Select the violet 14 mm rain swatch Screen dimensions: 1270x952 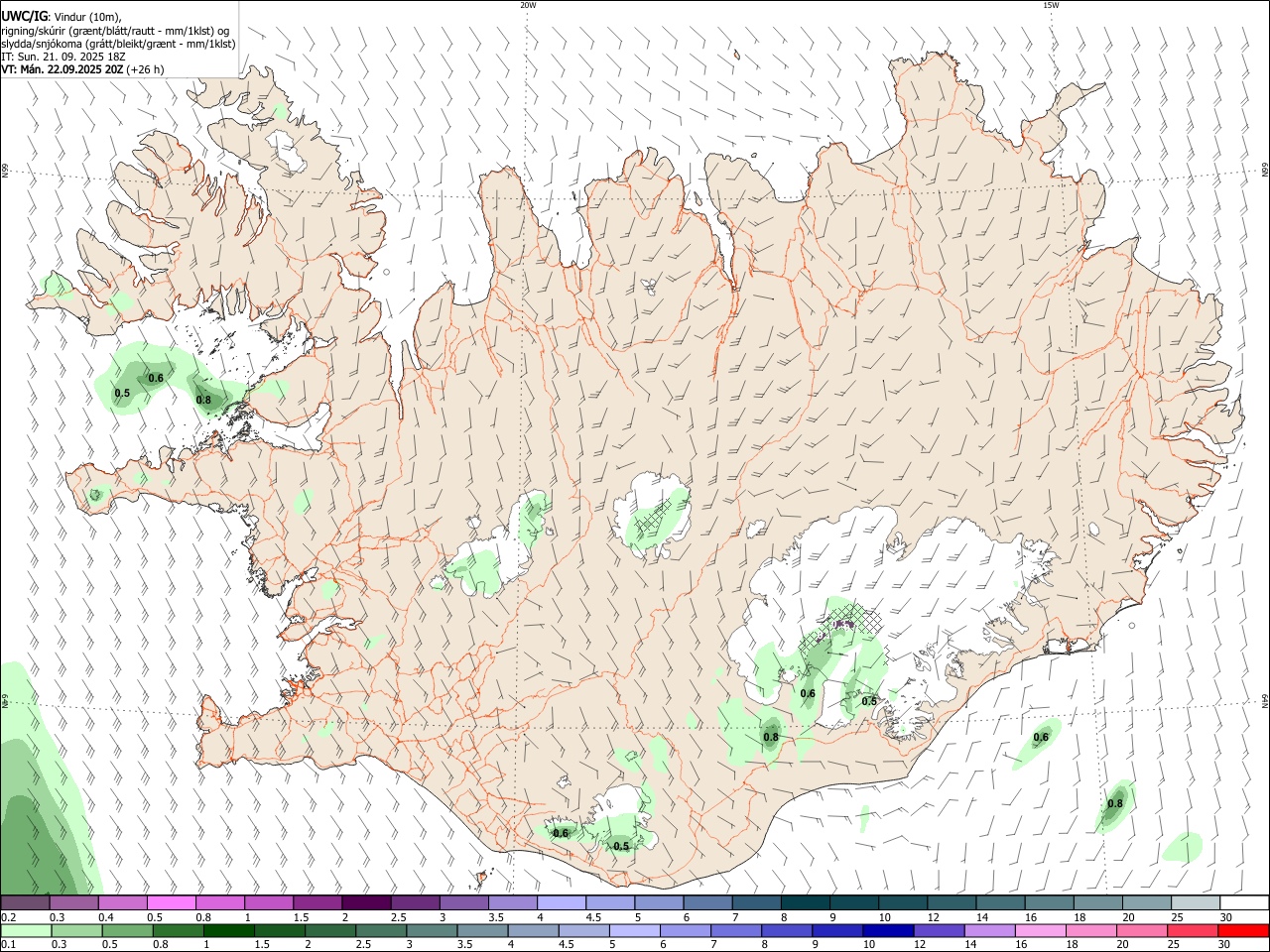click(x=989, y=930)
